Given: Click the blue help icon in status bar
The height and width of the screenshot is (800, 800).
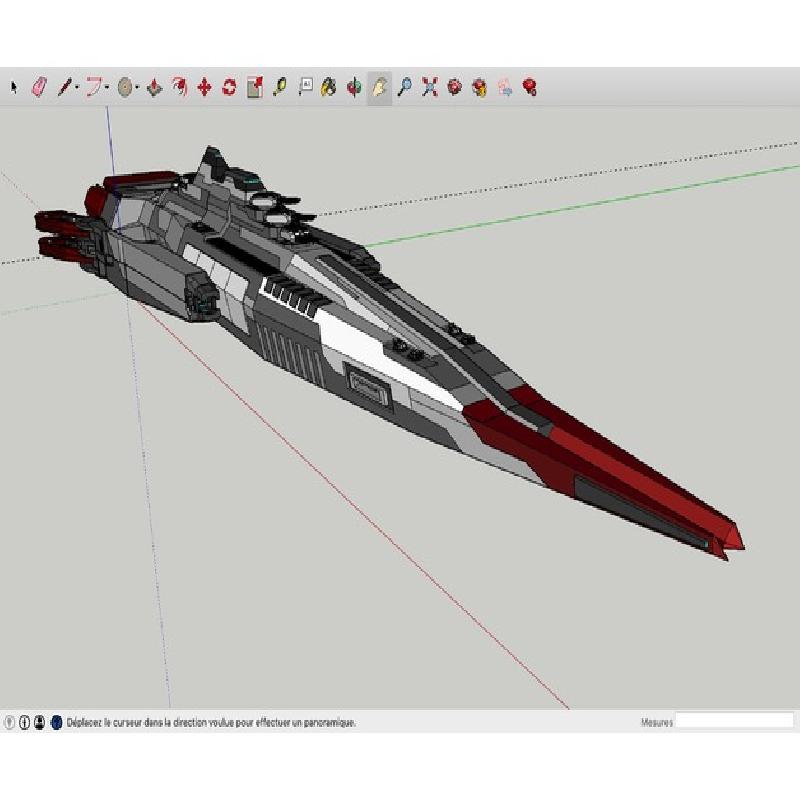Looking at the screenshot, I should click(56, 721).
